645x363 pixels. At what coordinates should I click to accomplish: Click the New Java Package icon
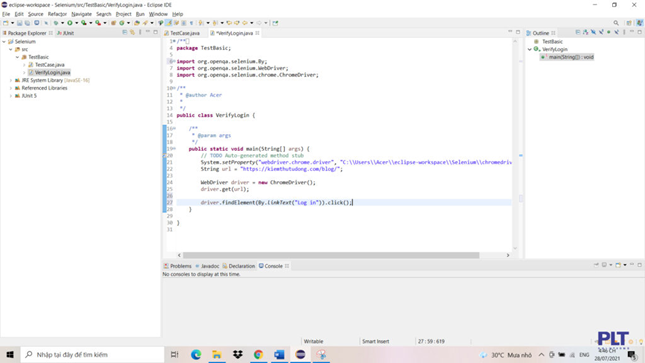[x=113, y=23]
